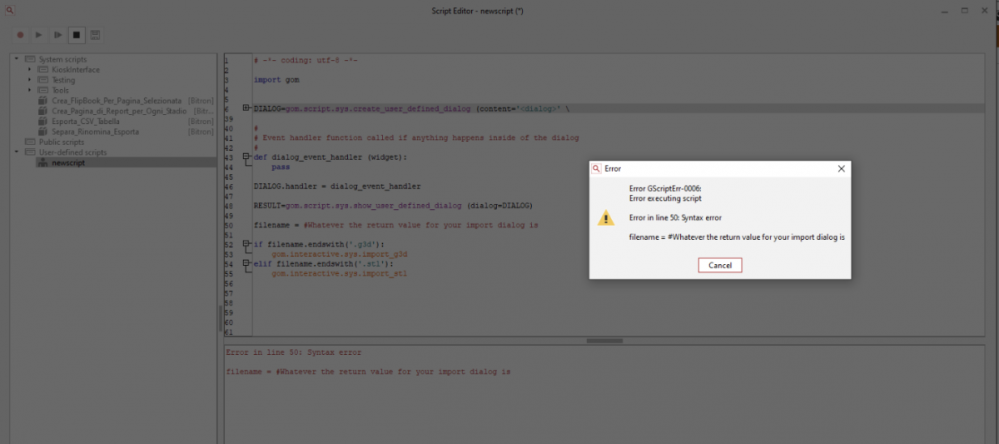The image size is (999, 444).
Task: Collapse the def dialog_event_handler code block
Action: click(x=247, y=157)
